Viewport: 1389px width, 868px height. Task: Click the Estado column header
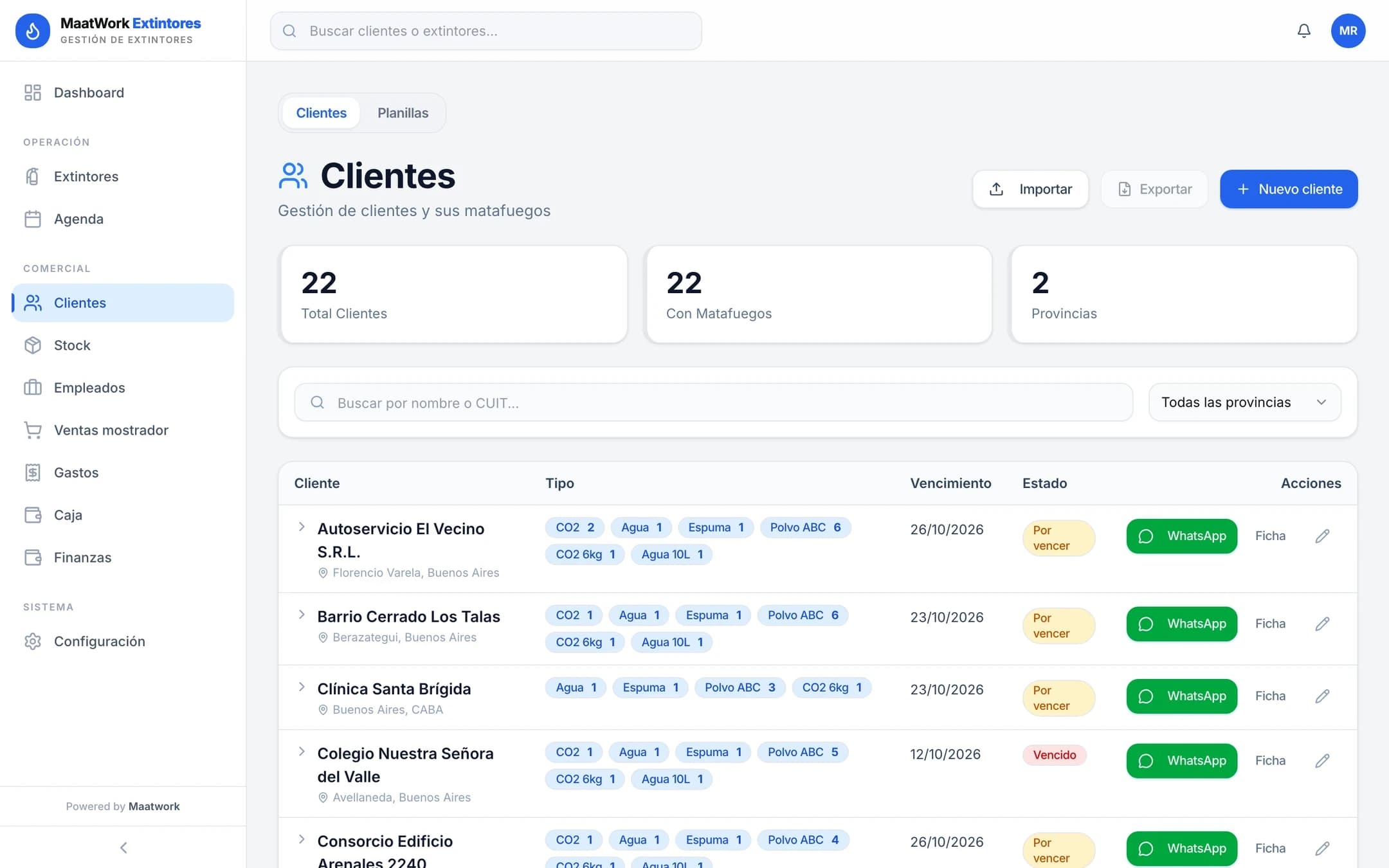pos(1044,484)
